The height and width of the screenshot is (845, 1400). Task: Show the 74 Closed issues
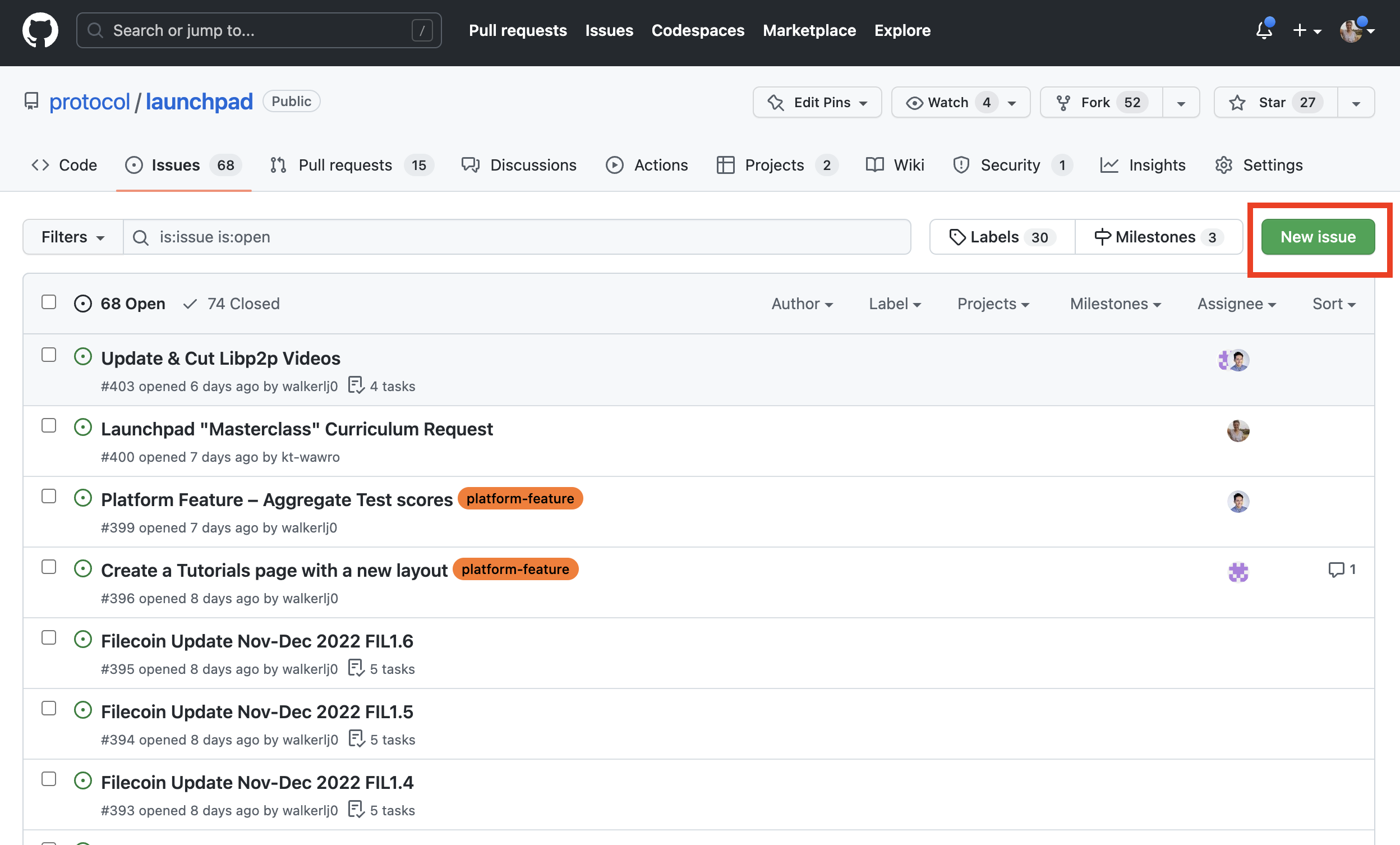[231, 304]
